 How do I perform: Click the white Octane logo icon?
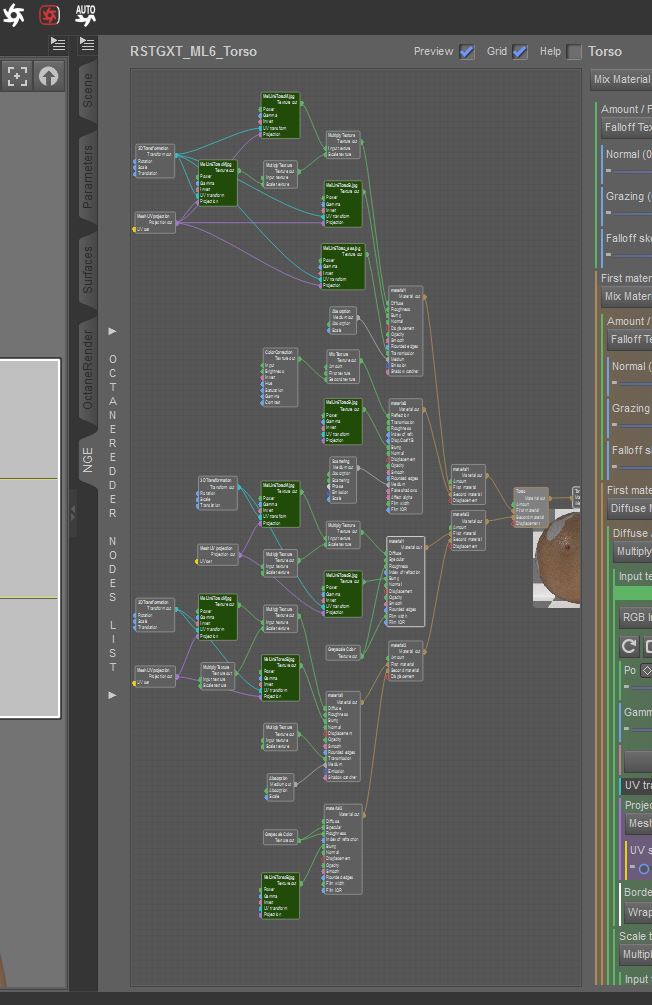(x=13, y=14)
